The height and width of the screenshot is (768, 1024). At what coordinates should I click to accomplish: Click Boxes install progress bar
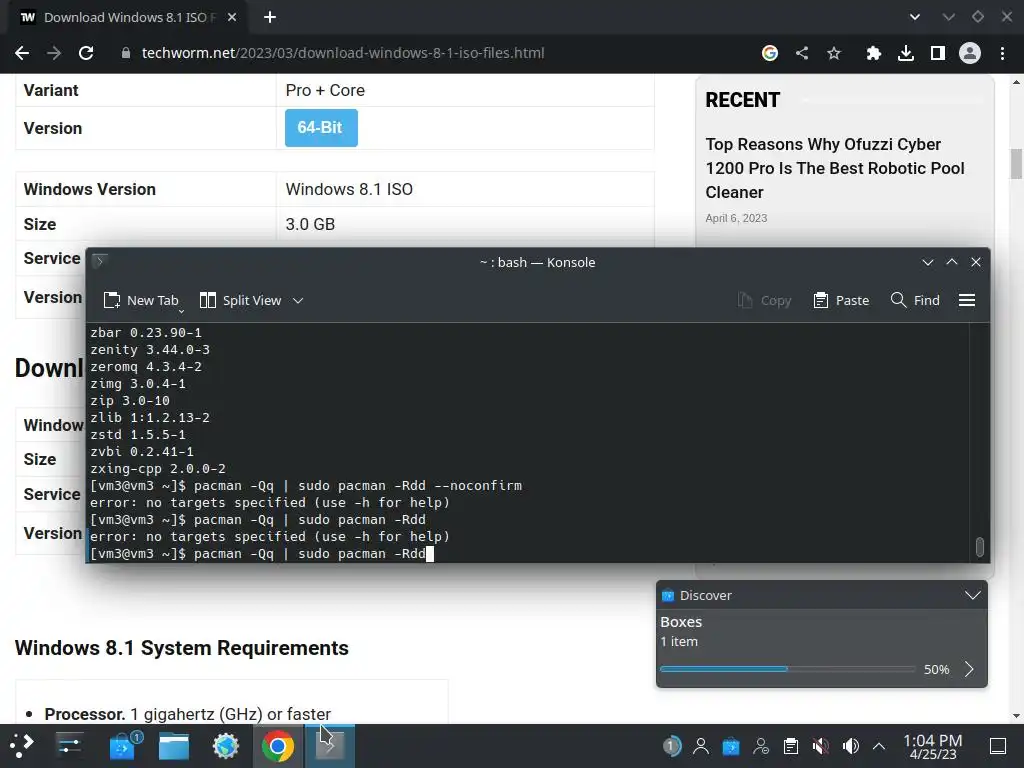pos(787,669)
